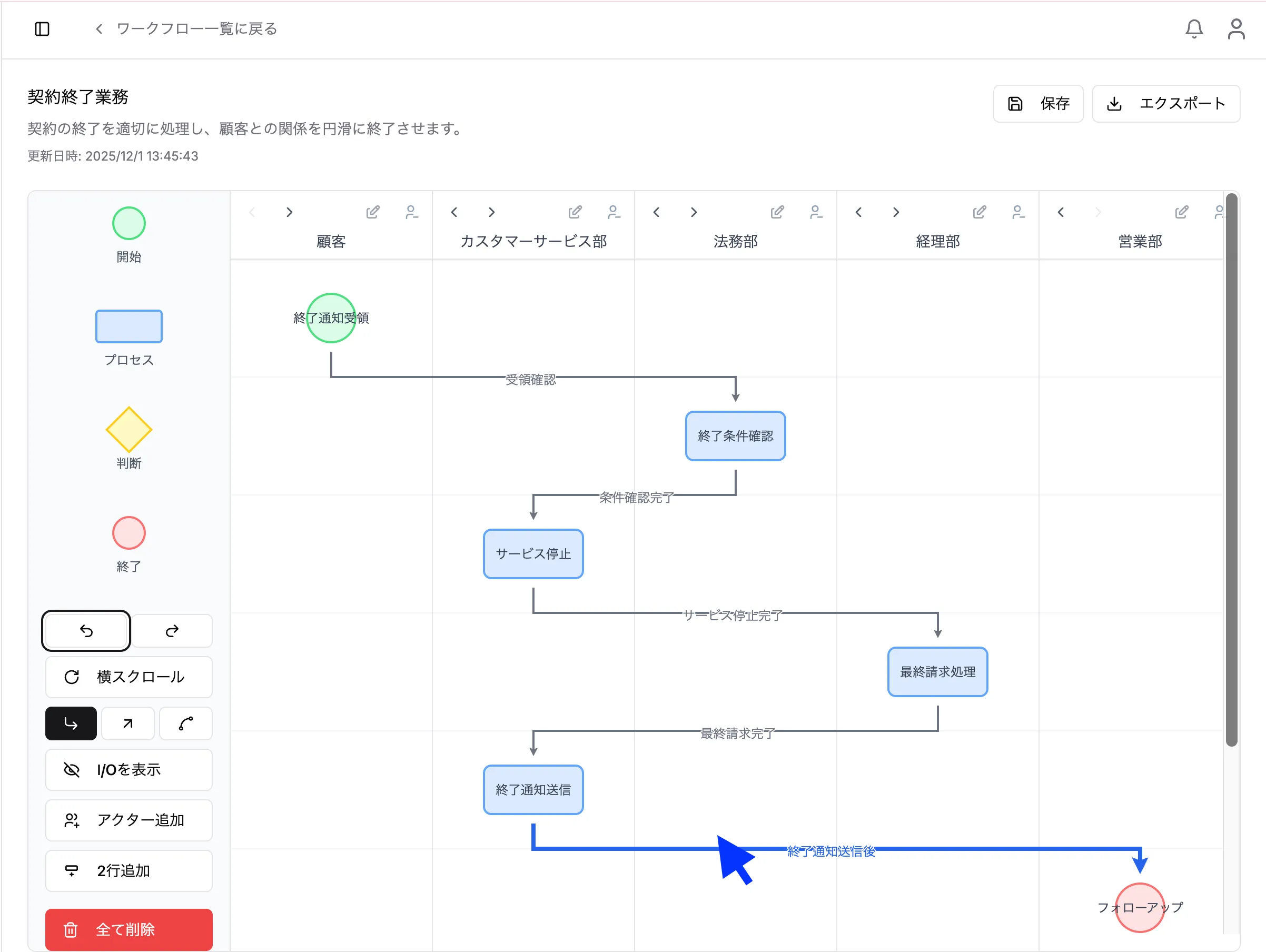Go back via ワークフロー一覧に戻る

(x=186, y=28)
